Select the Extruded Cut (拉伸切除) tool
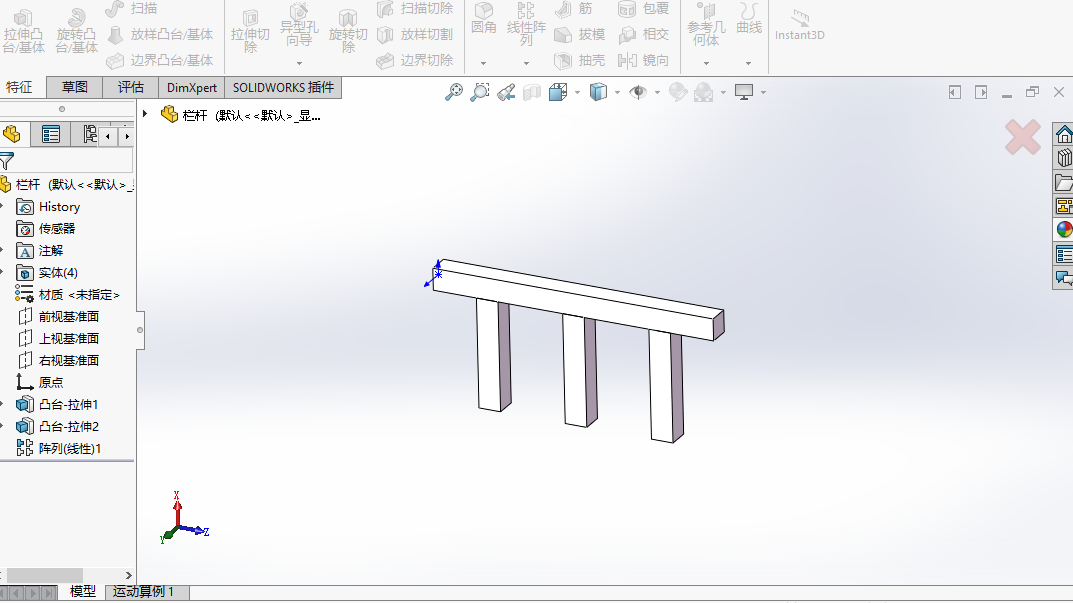Screen dimensions: 1073x603 click(250, 31)
